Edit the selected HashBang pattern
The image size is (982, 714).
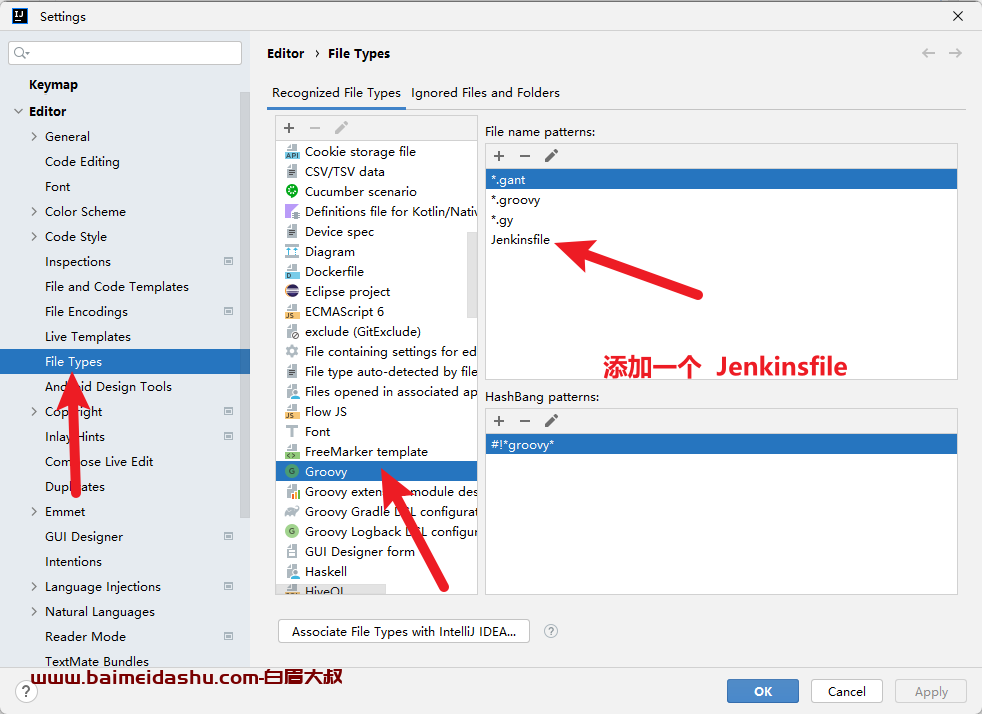click(551, 421)
